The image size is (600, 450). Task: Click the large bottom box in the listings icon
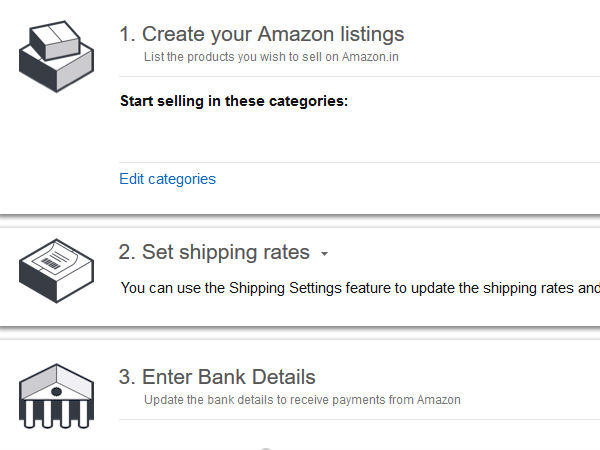[x=58, y=72]
